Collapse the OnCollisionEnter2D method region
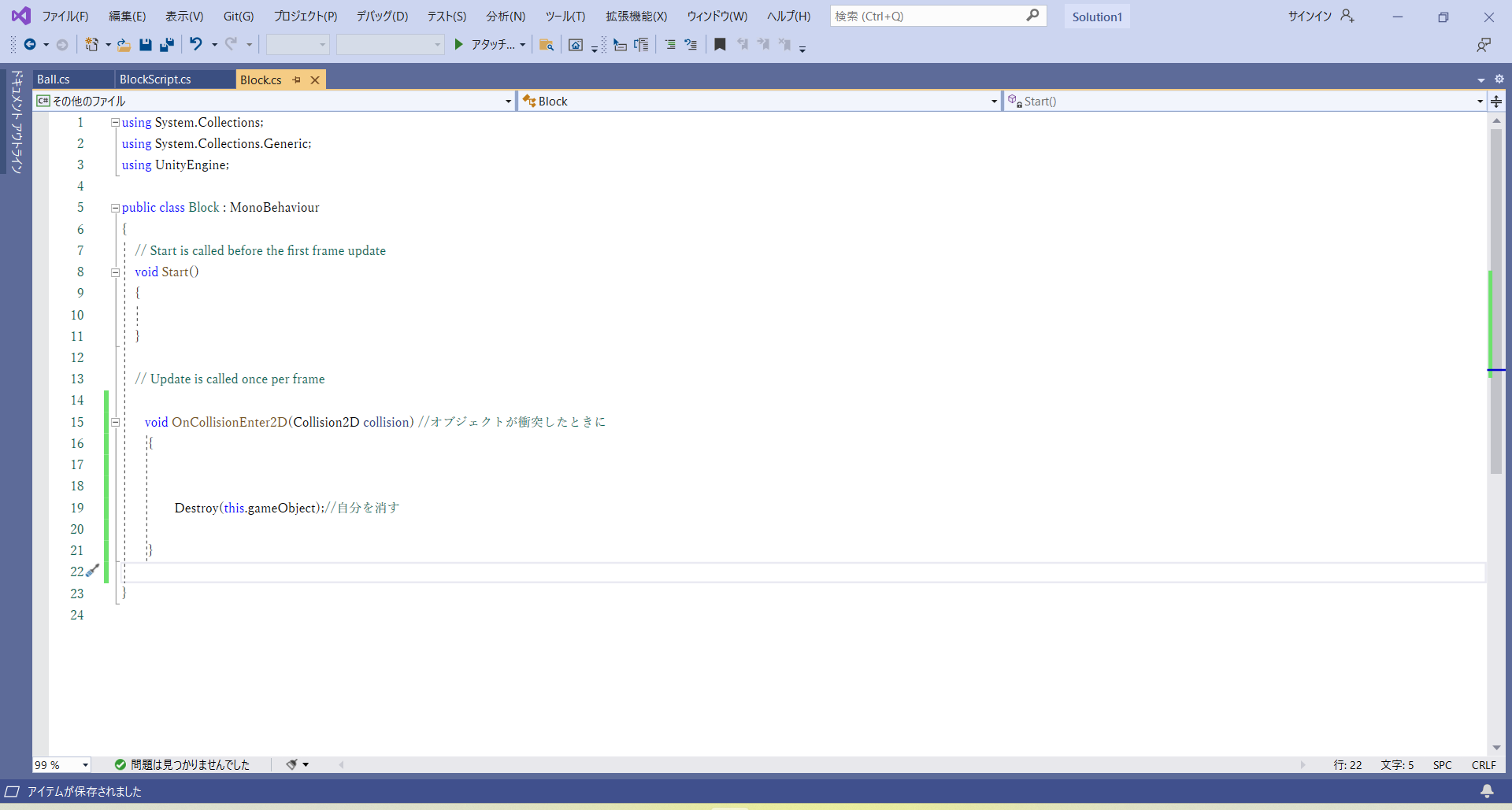 click(115, 423)
